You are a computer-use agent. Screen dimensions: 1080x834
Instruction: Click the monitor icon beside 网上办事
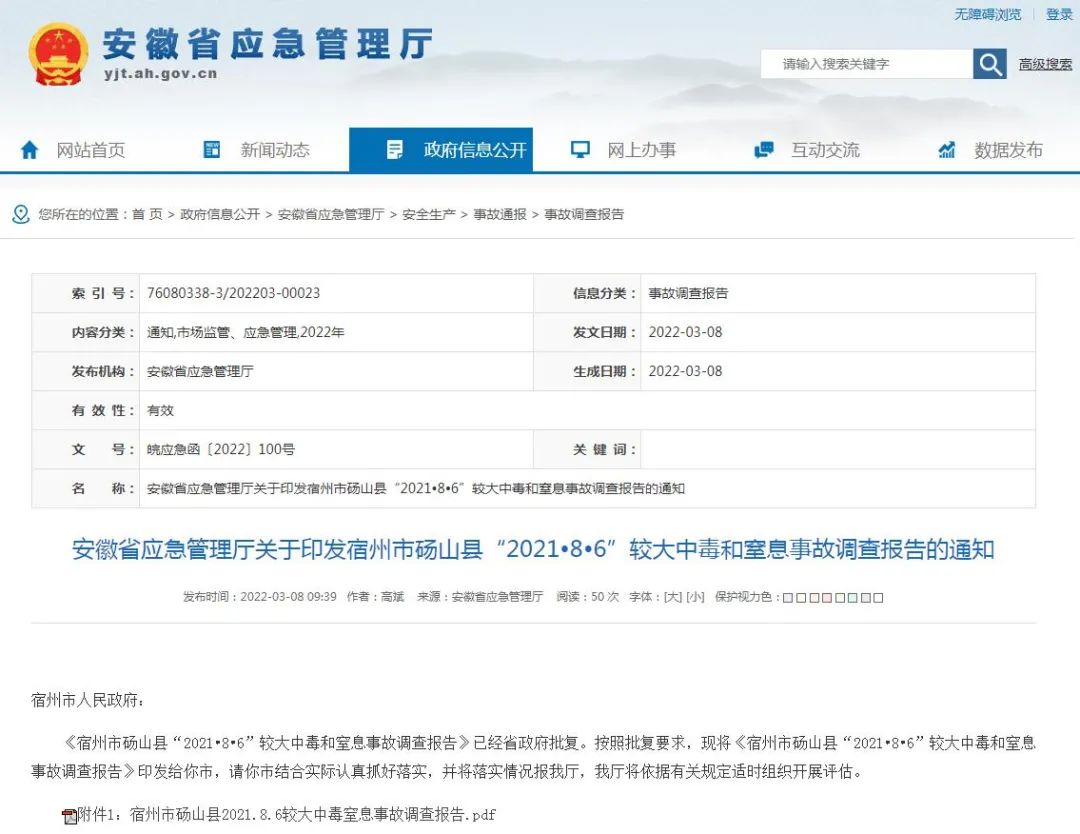pyautogui.click(x=581, y=149)
